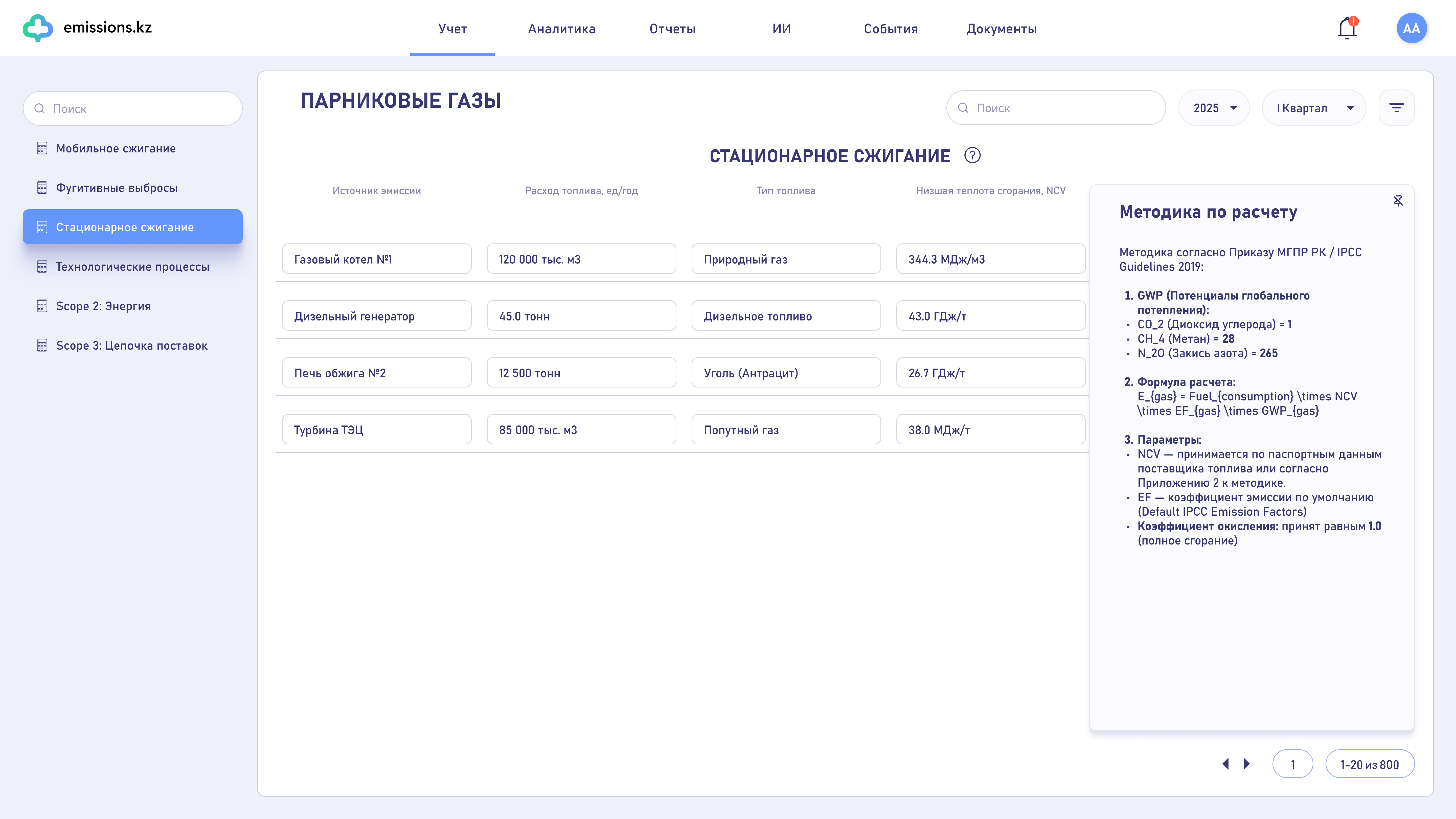Click the page number 1 box
This screenshot has width=1456, height=819.
(1292, 764)
